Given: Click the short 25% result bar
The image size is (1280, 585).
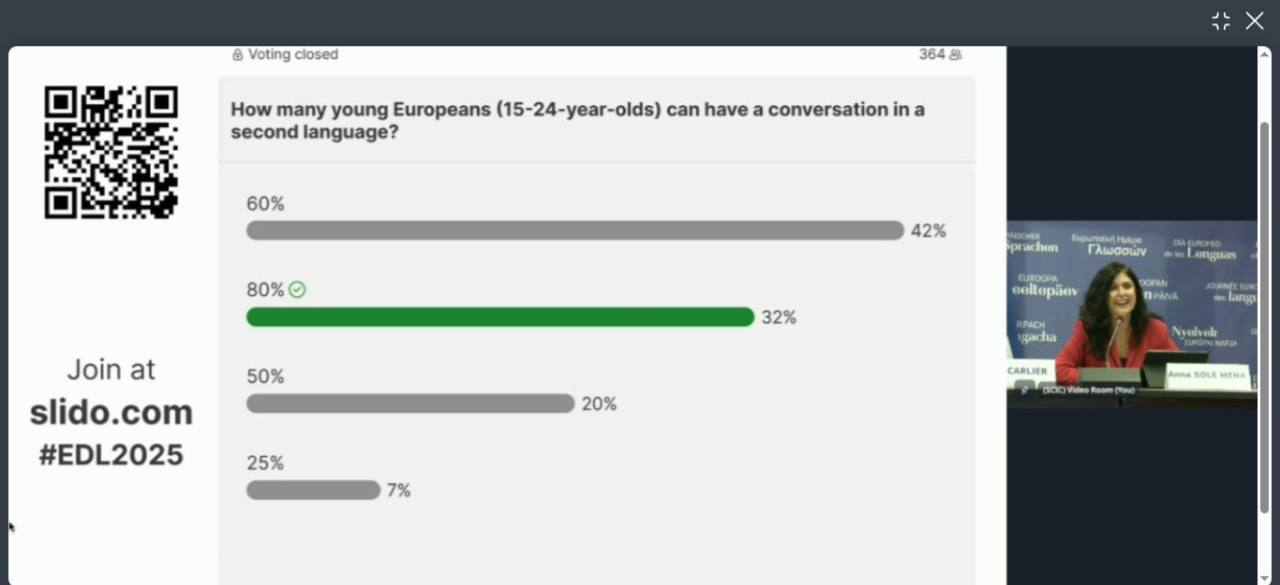Looking at the screenshot, I should tap(313, 490).
